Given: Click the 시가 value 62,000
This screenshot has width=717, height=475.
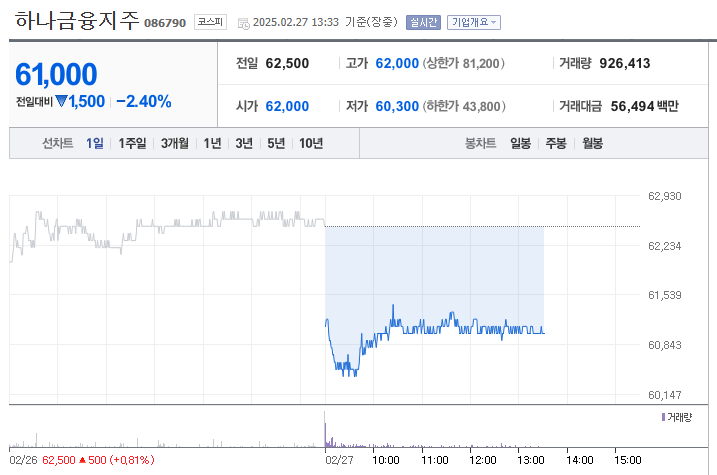Looking at the screenshot, I should pyautogui.click(x=287, y=106).
